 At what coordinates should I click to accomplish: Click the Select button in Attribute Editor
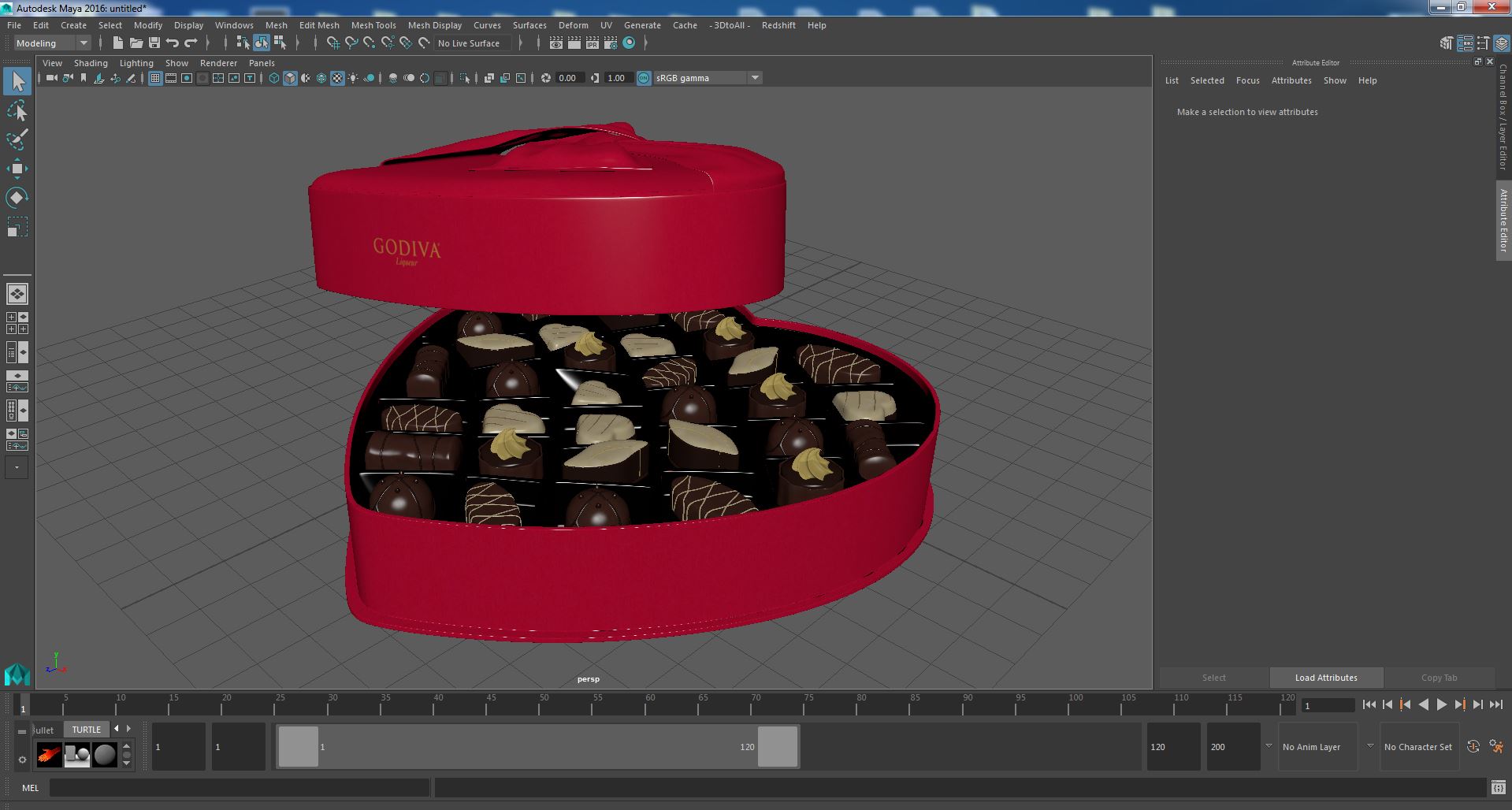1213,678
